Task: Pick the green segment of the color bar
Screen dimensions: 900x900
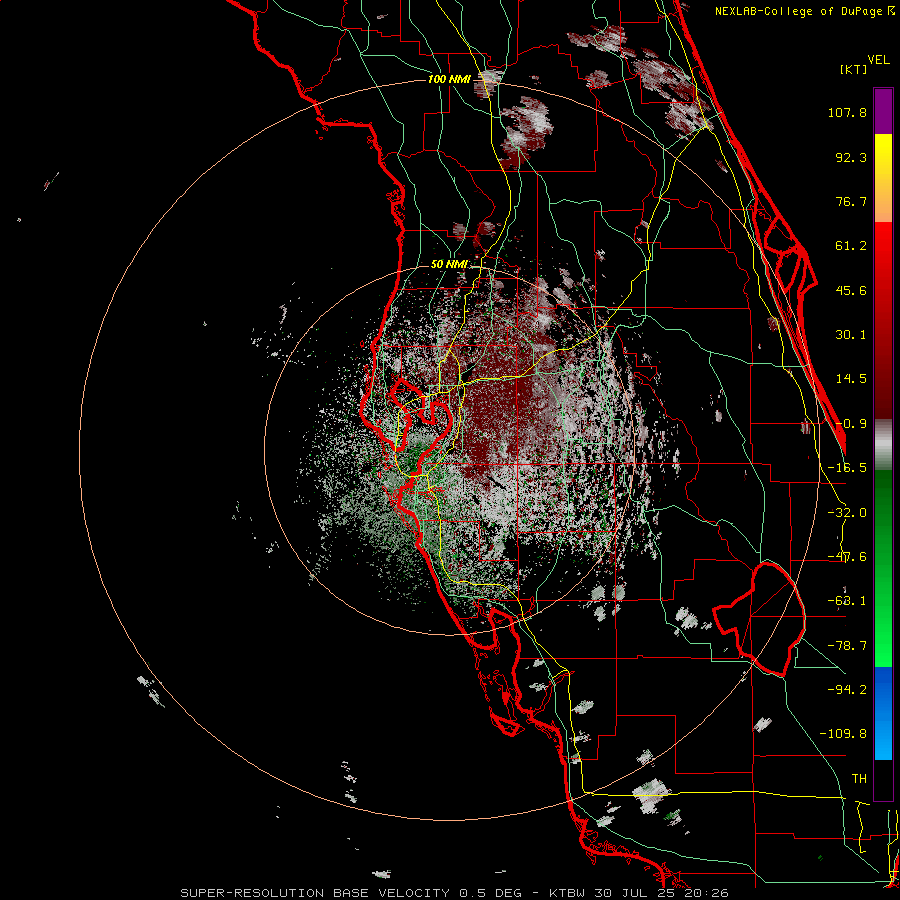Action: tap(883, 568)
